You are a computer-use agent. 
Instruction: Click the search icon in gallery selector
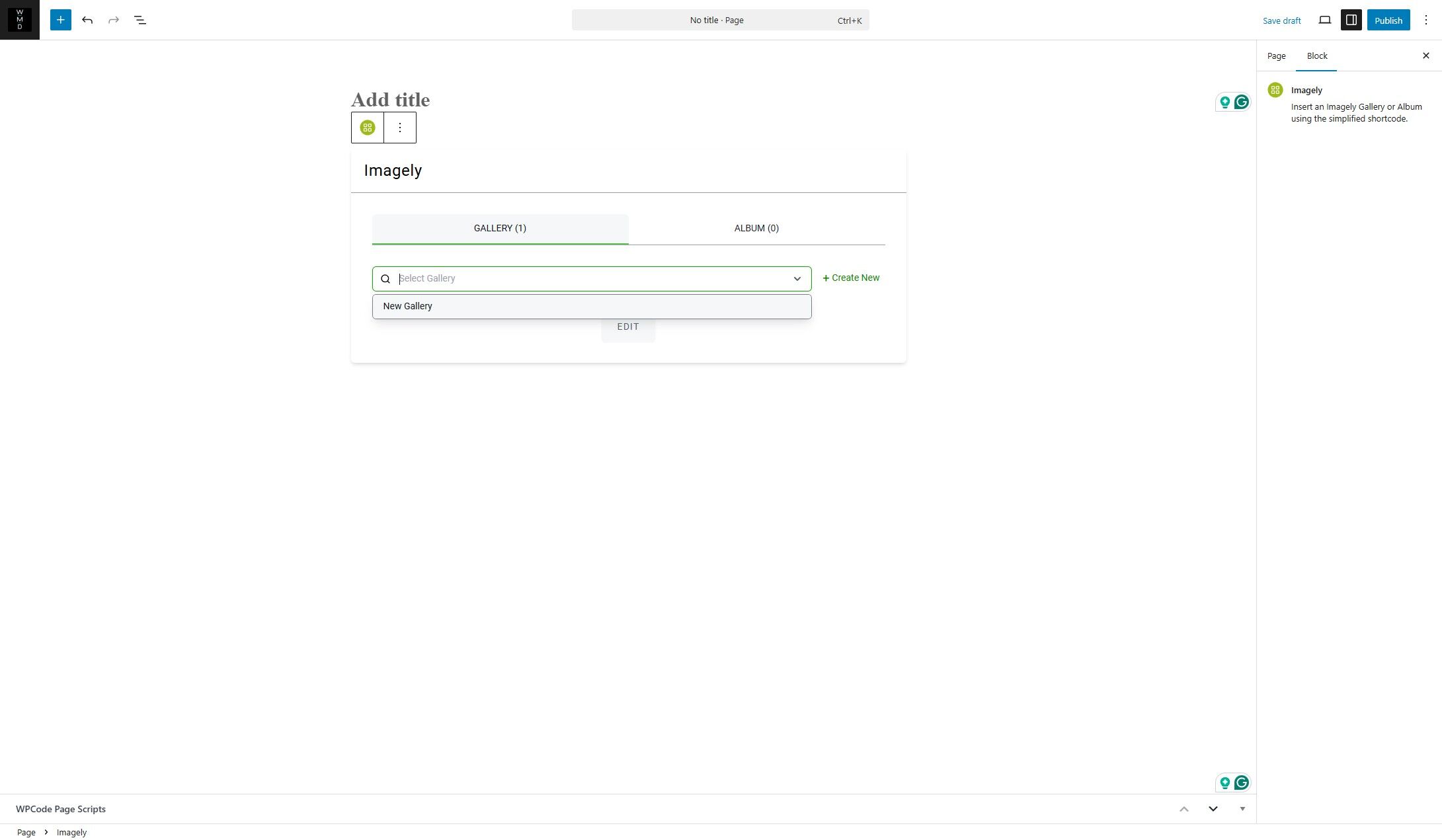point(385,279)
